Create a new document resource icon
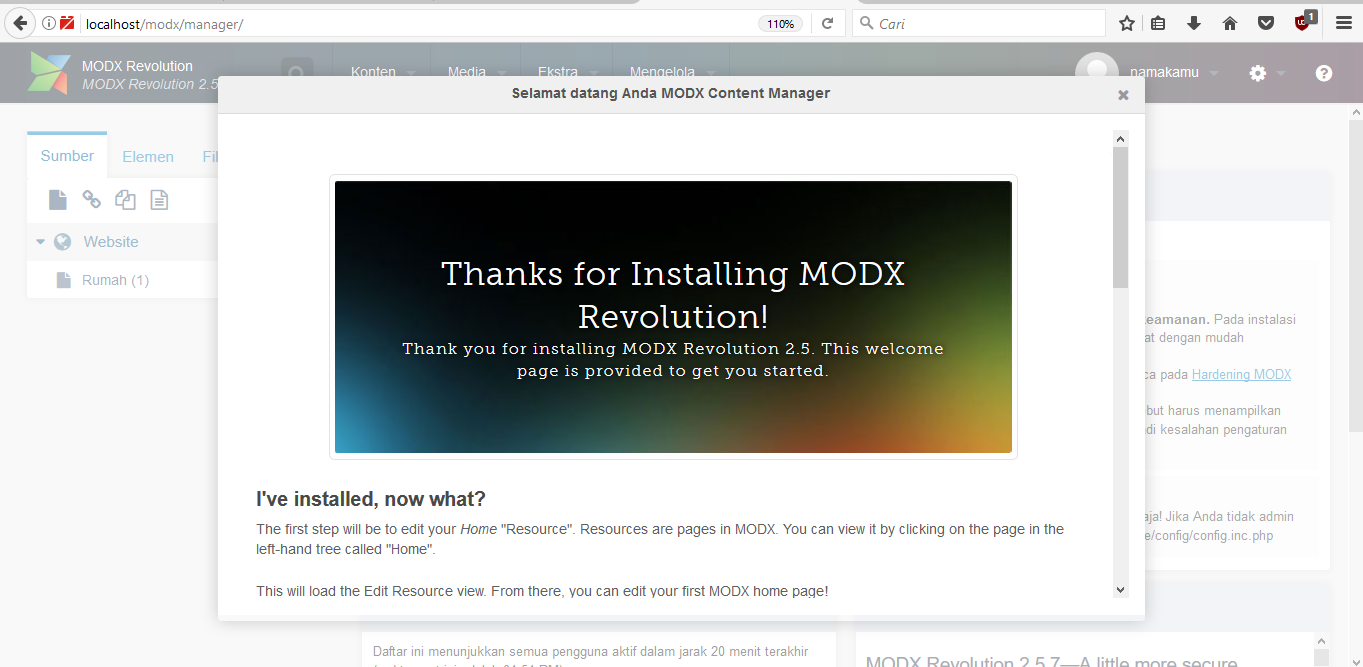 click(58, 200)
